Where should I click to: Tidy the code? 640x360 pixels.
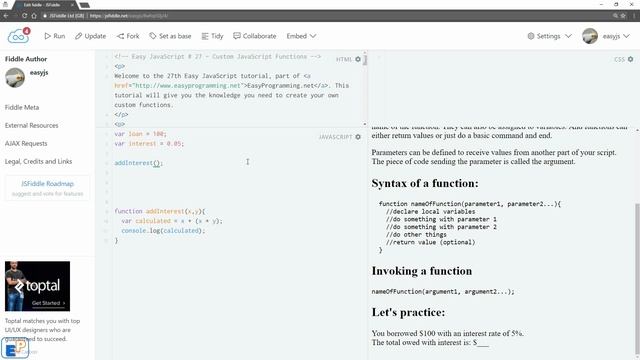[212, 36]
